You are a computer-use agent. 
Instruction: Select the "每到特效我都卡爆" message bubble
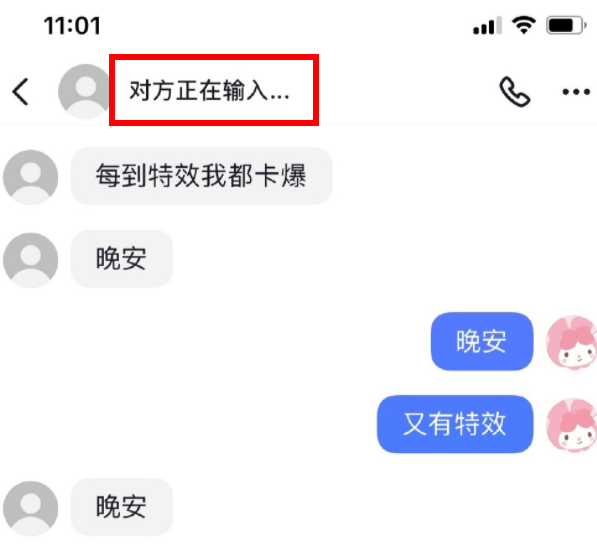[x=201, y=176]
